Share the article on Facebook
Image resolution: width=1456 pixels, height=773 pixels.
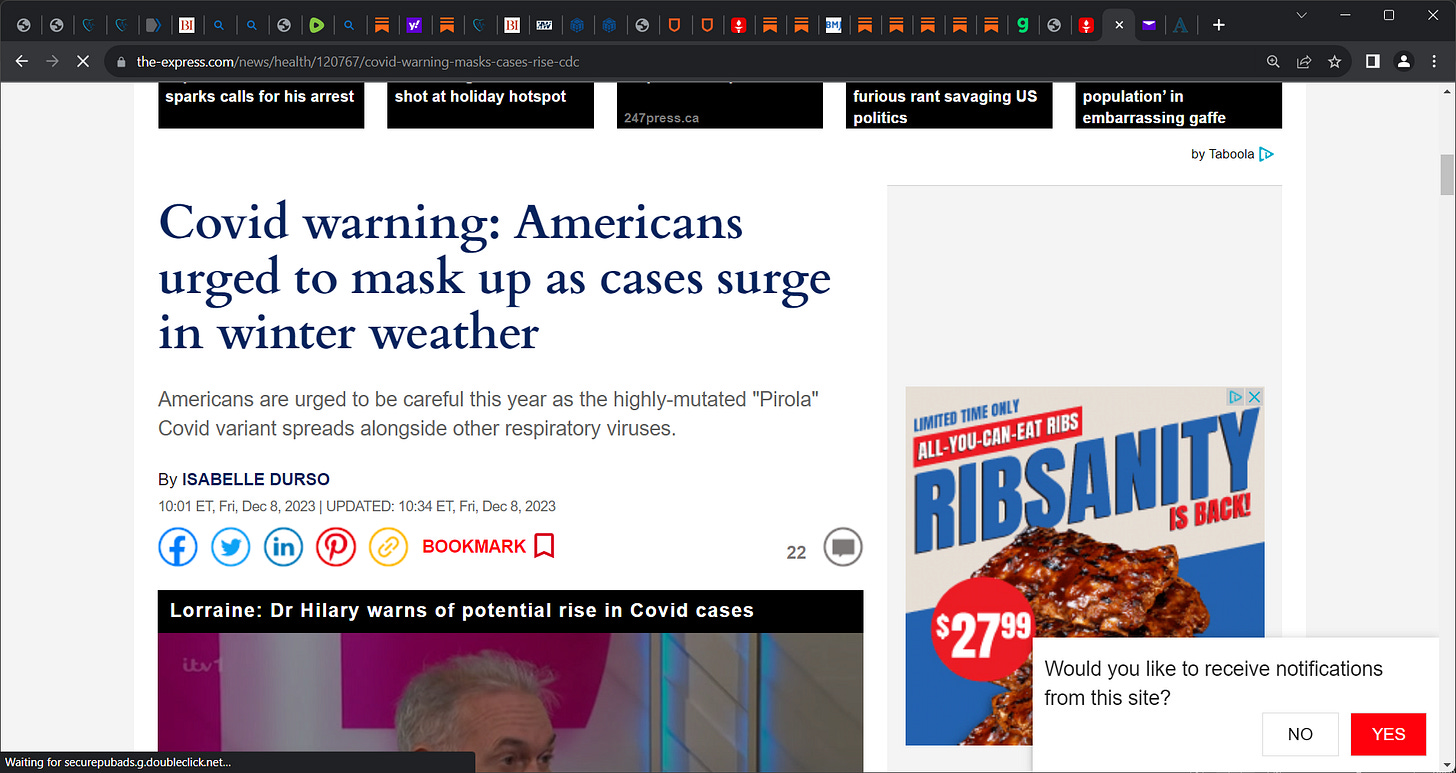178,547
